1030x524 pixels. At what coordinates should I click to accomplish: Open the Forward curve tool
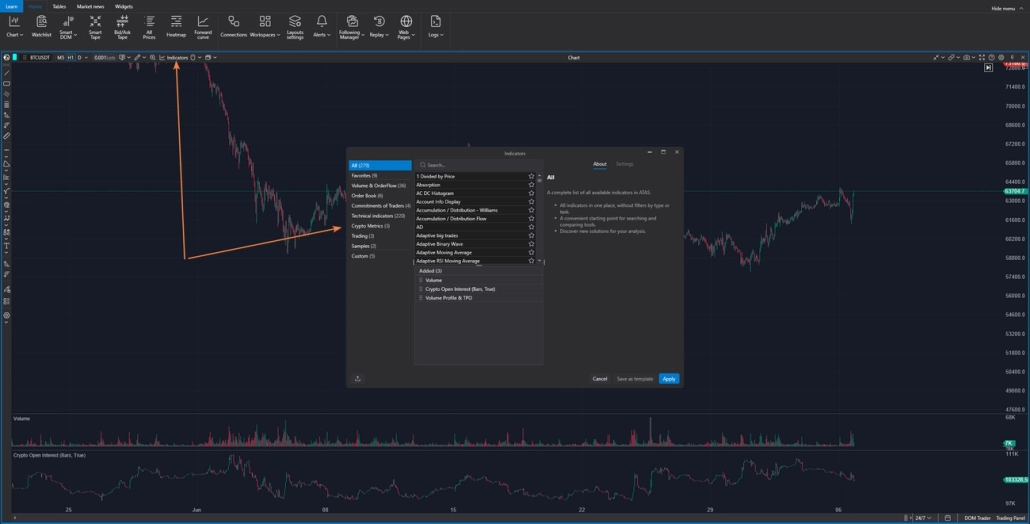point(203,27)
